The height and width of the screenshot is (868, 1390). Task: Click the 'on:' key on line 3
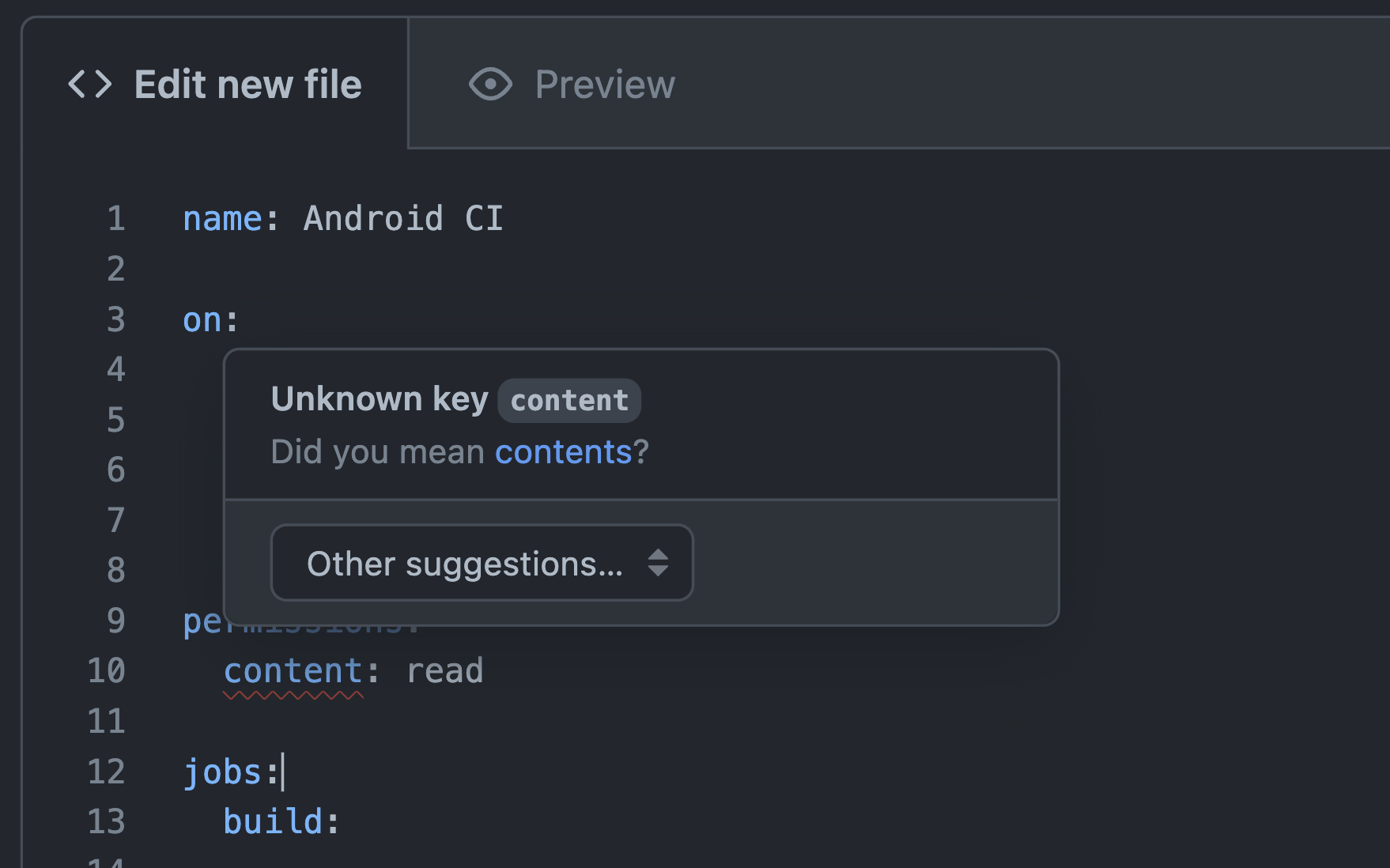[x=210, y=320]
